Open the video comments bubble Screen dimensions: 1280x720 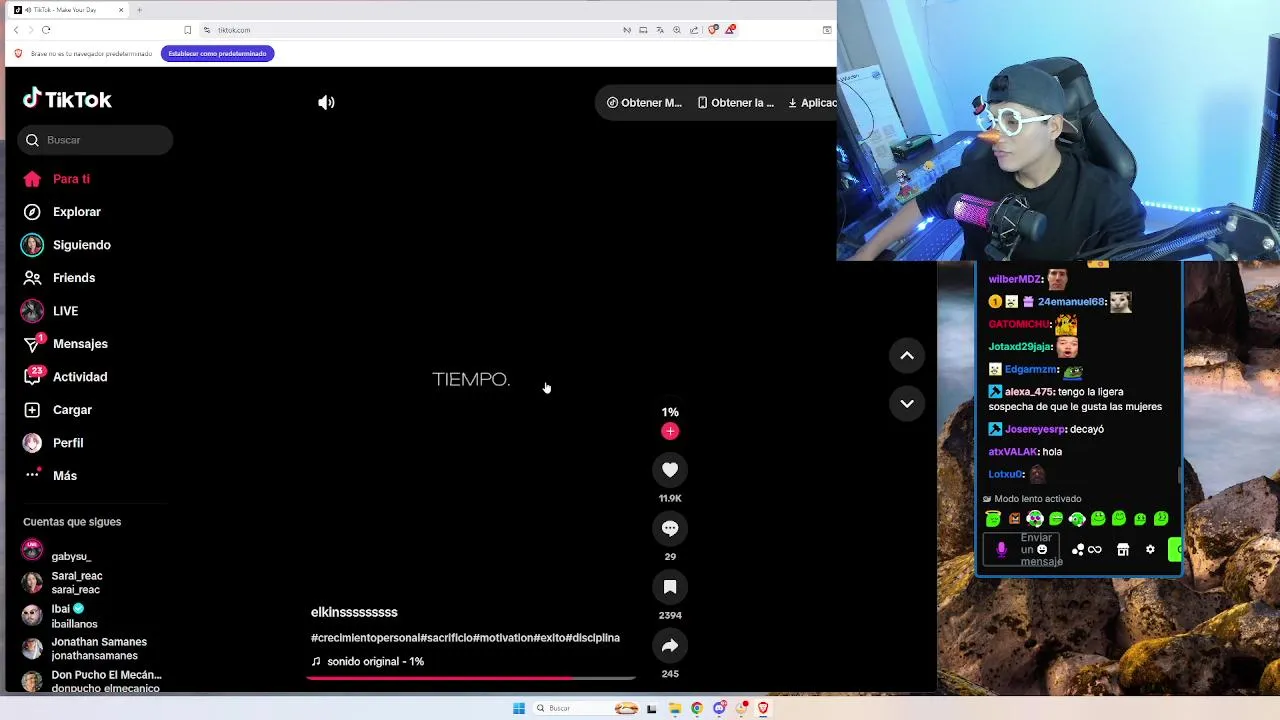670,528
